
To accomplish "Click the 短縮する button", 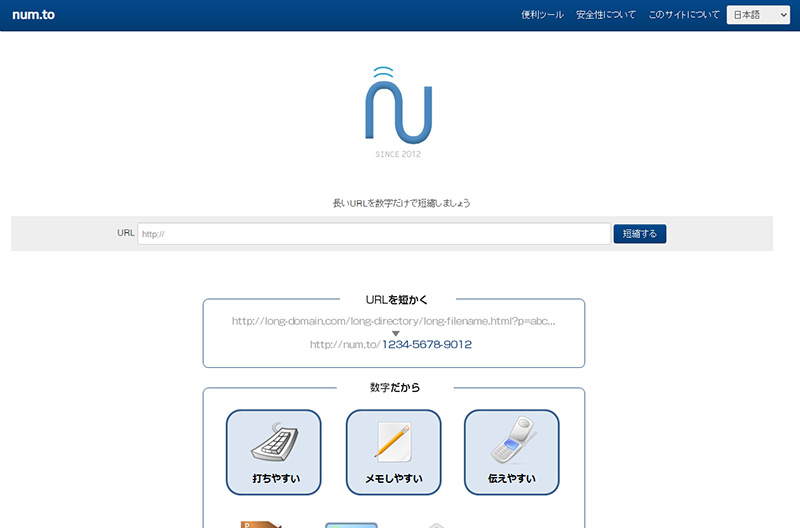I will point(640,234).
